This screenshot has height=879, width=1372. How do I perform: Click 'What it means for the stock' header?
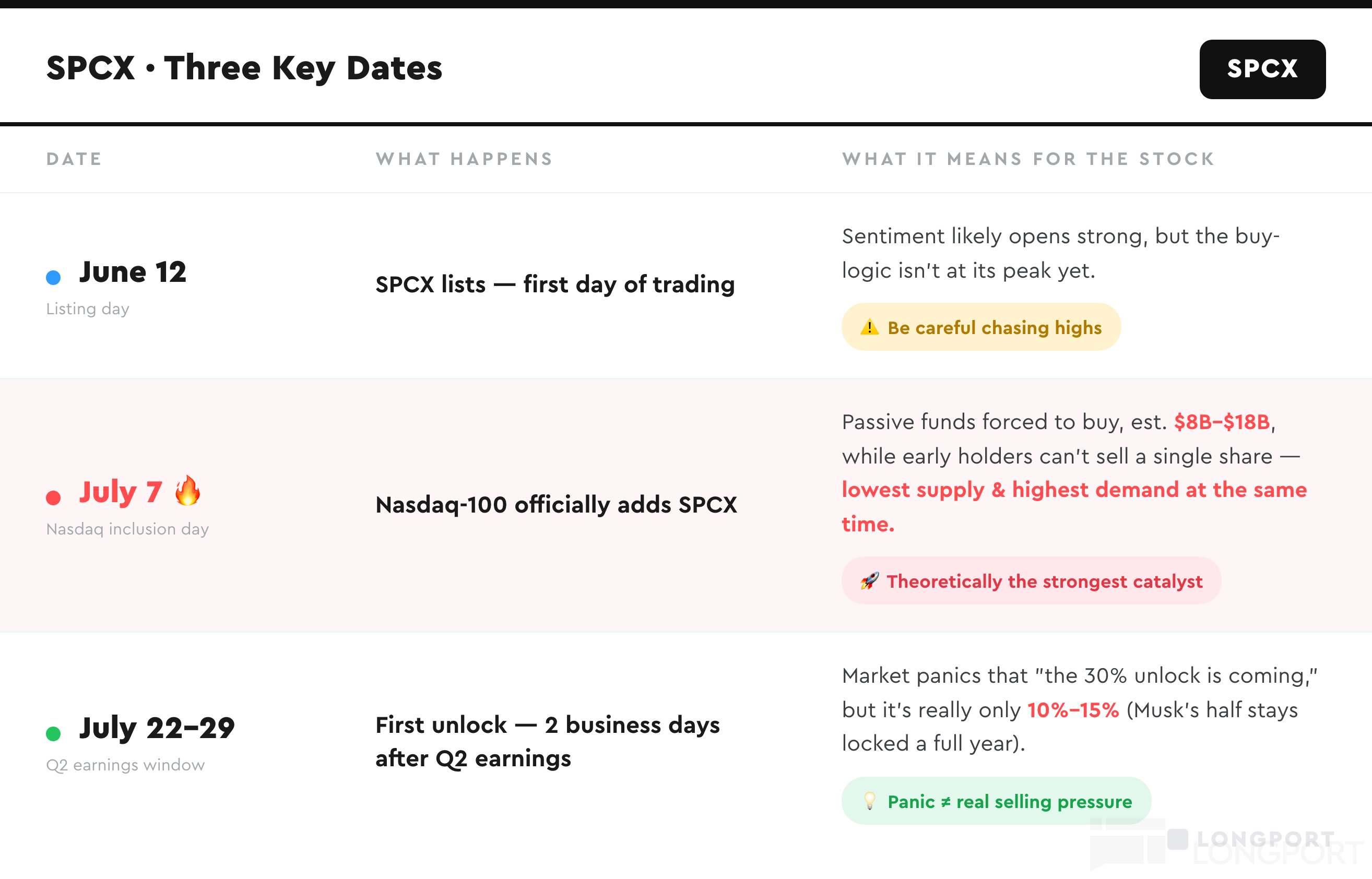[1028, 159]
